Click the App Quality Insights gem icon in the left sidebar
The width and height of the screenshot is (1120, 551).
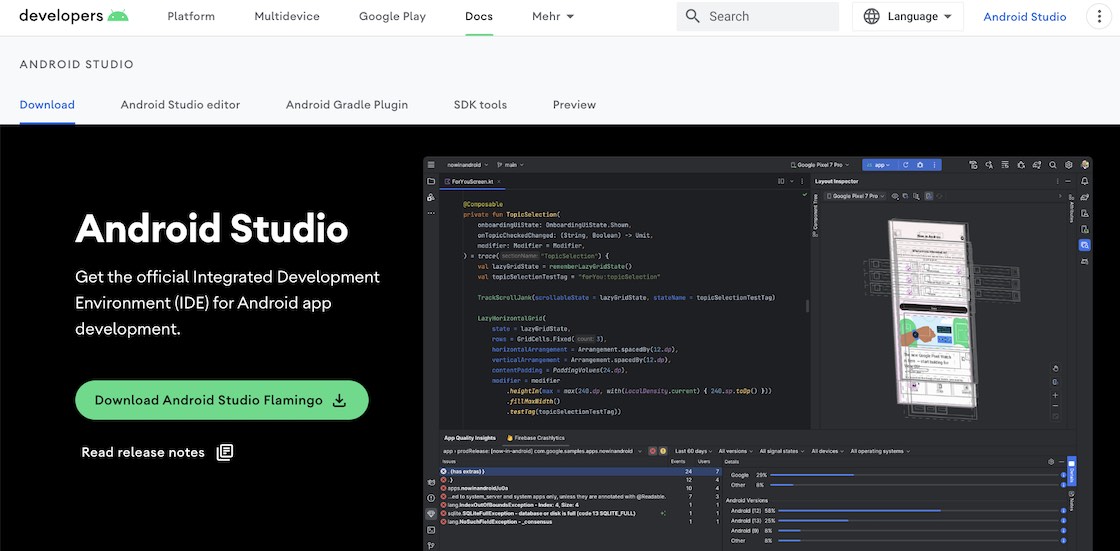tap(431, 514)
